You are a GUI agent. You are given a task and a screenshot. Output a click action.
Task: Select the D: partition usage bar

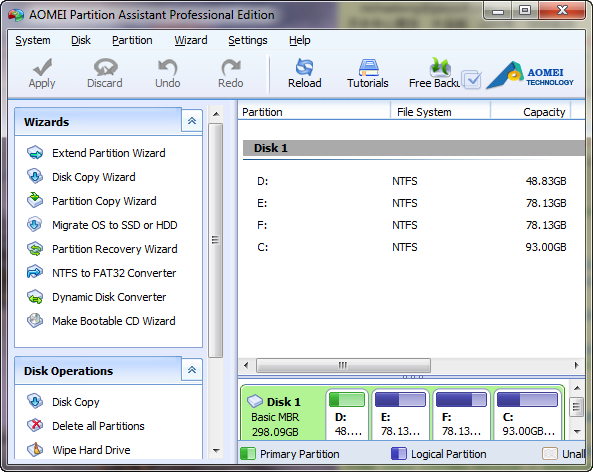(x=347, y=399)
